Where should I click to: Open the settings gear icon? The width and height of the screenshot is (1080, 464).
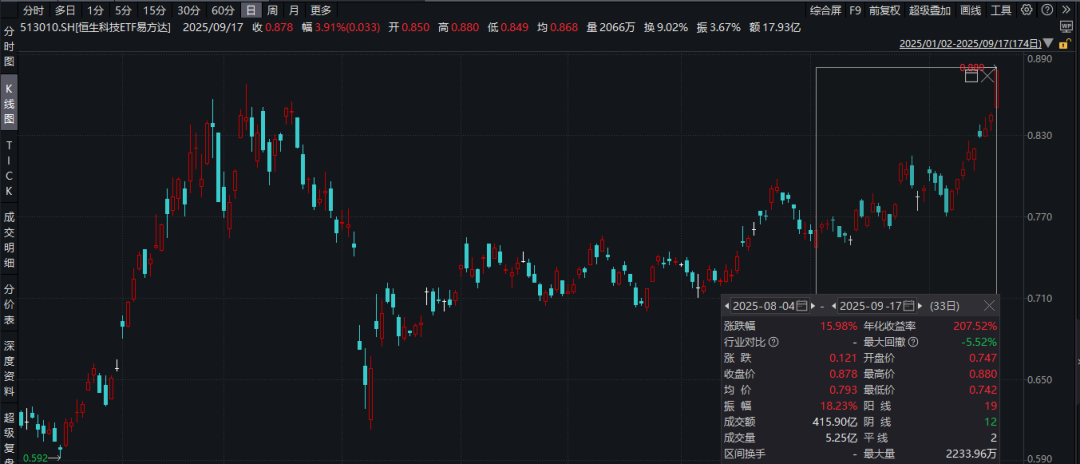[1026, 10]
